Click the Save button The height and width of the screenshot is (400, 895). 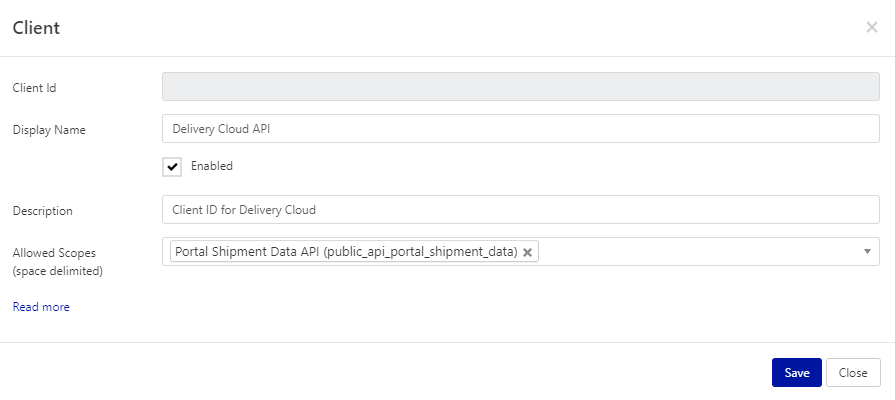click(796, 372)
